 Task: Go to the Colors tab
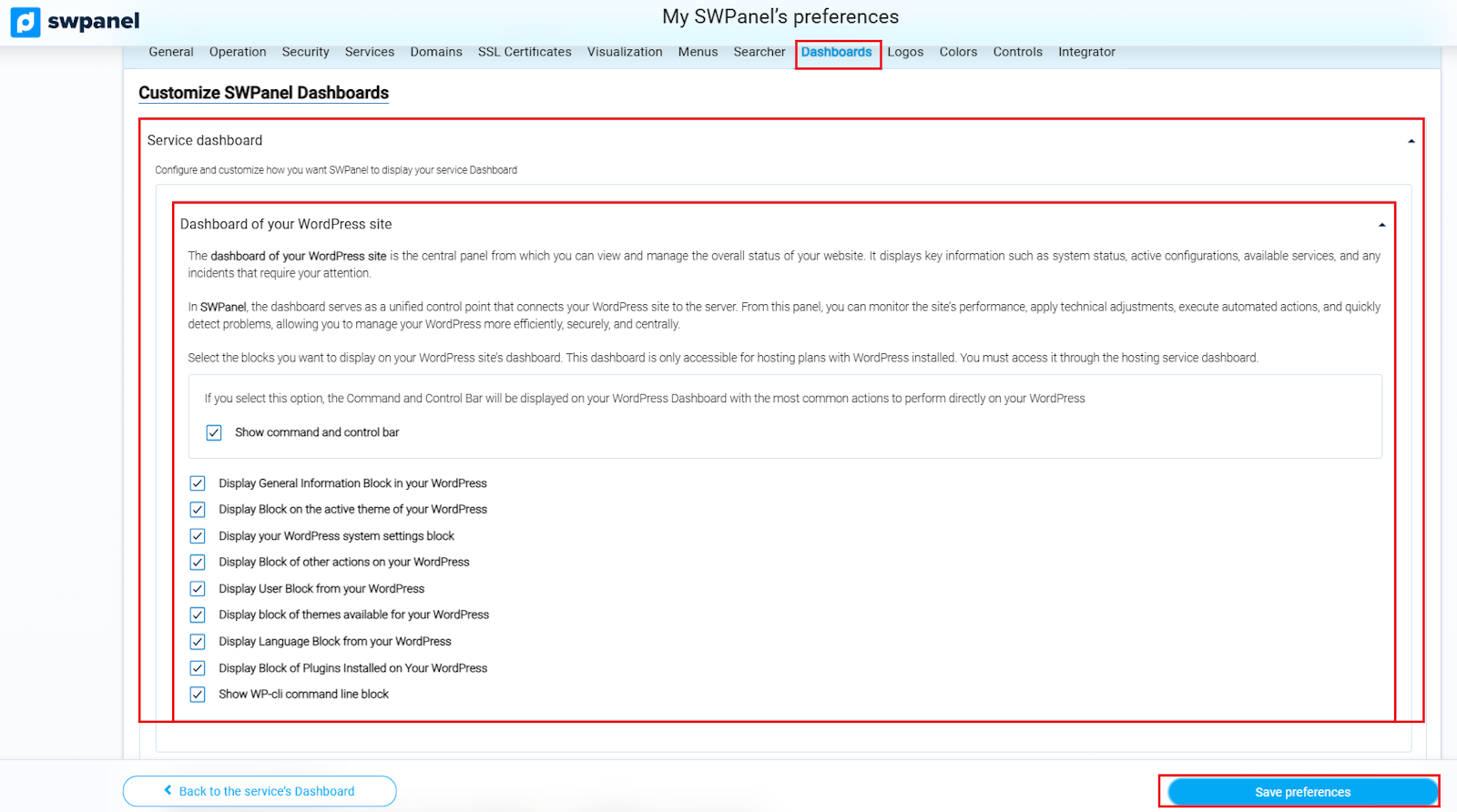[958, 52]
